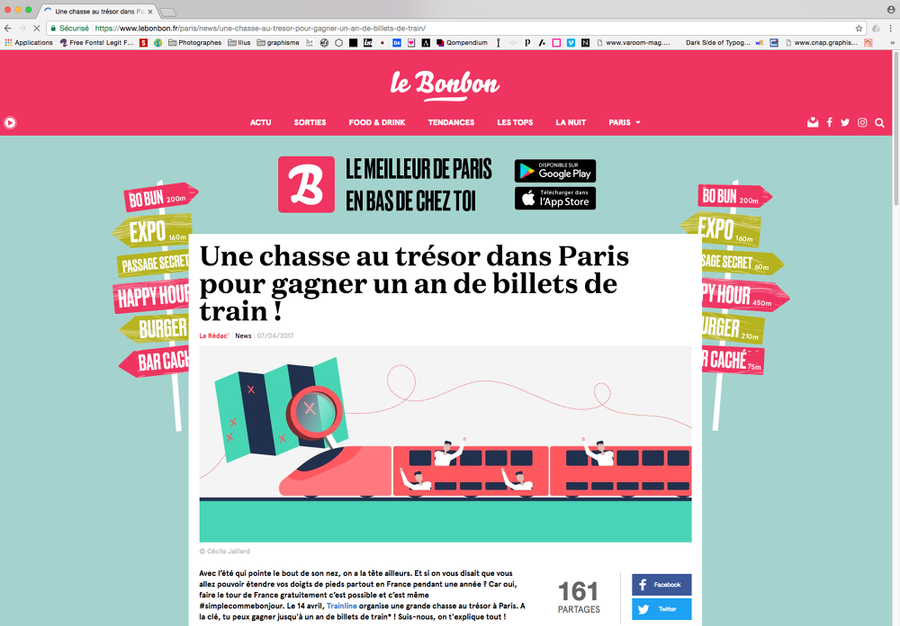Open the graphisme bookmarks folder
Viewport: 900px width, 626px height.
pyautogui.click(x=278, y=42)
